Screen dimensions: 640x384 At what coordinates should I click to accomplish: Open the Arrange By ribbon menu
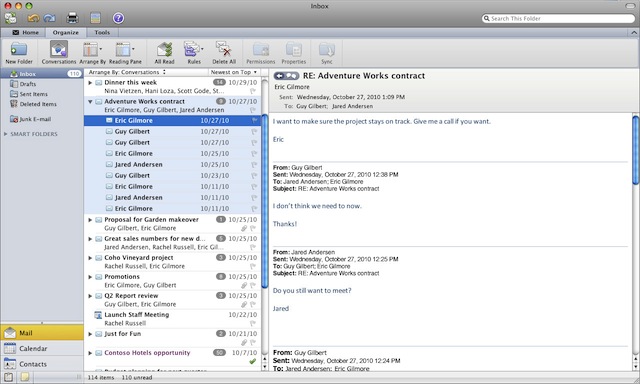click(x=92, y=53)
